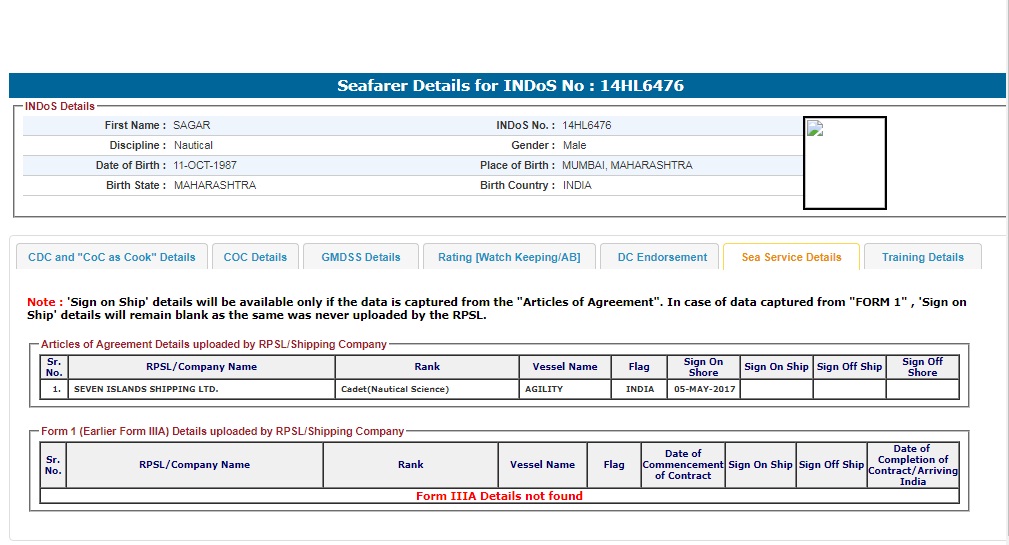1009x545 pixels.
Task: Click the Place of Birth value MUMBAI, MAHARASHTRA
Action: (627, 165)
